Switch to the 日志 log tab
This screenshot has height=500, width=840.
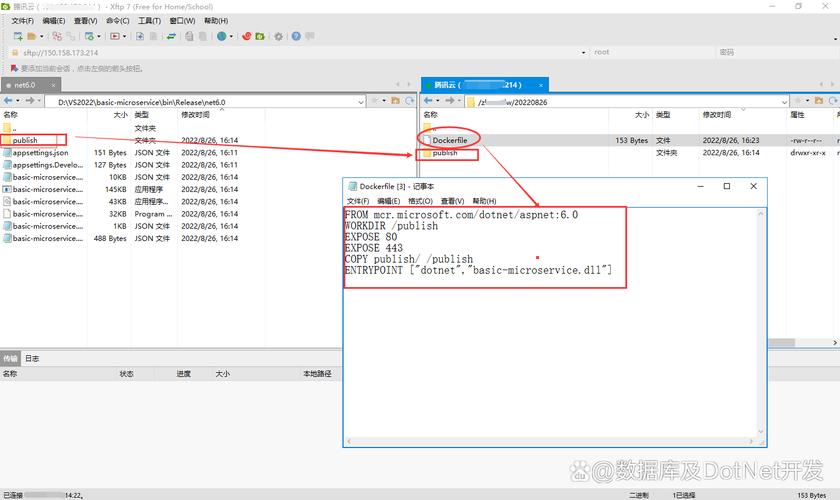(x=32, y=358)
